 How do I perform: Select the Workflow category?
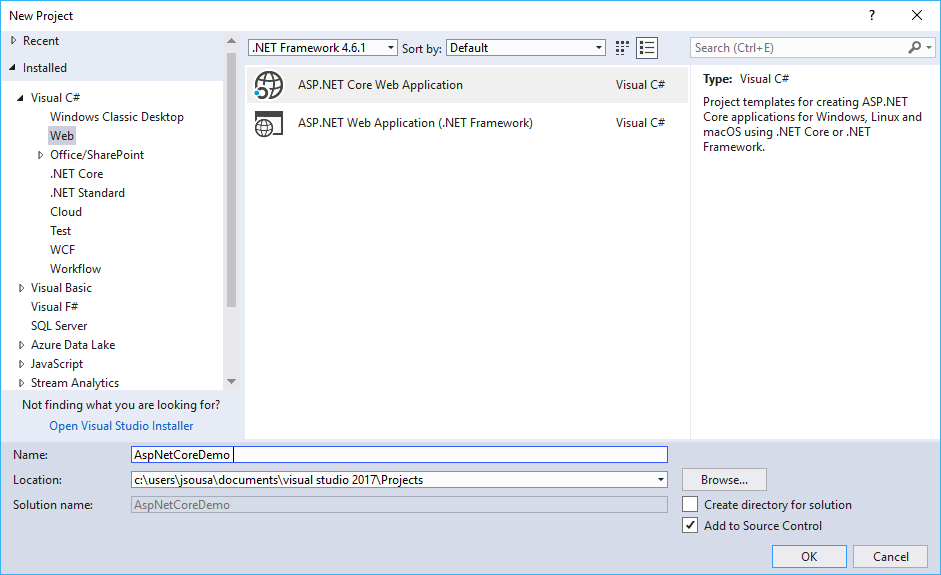pyautogui.click(x=76, y=269)
